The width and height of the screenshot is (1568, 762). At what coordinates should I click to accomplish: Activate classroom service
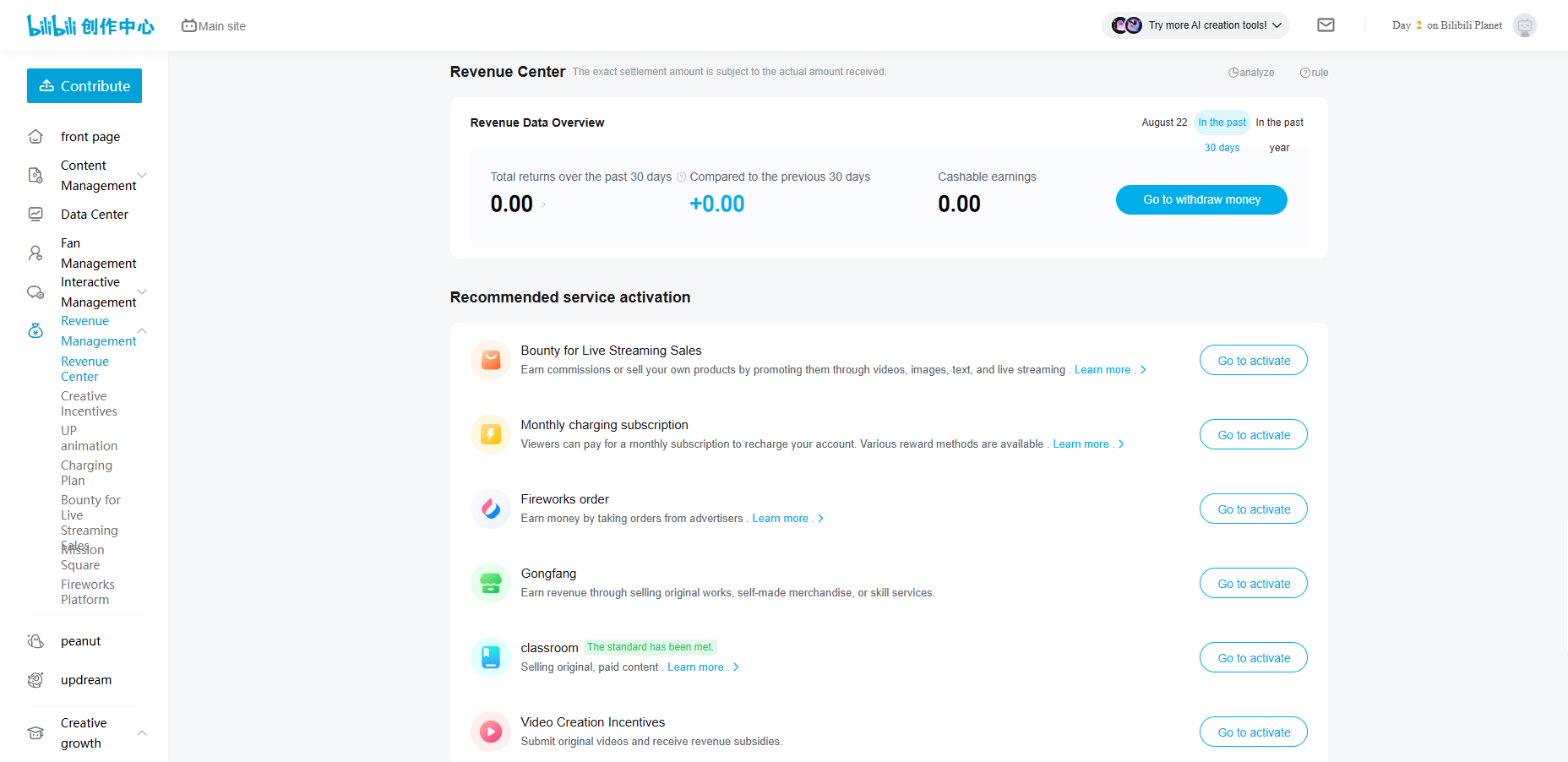1254,658
